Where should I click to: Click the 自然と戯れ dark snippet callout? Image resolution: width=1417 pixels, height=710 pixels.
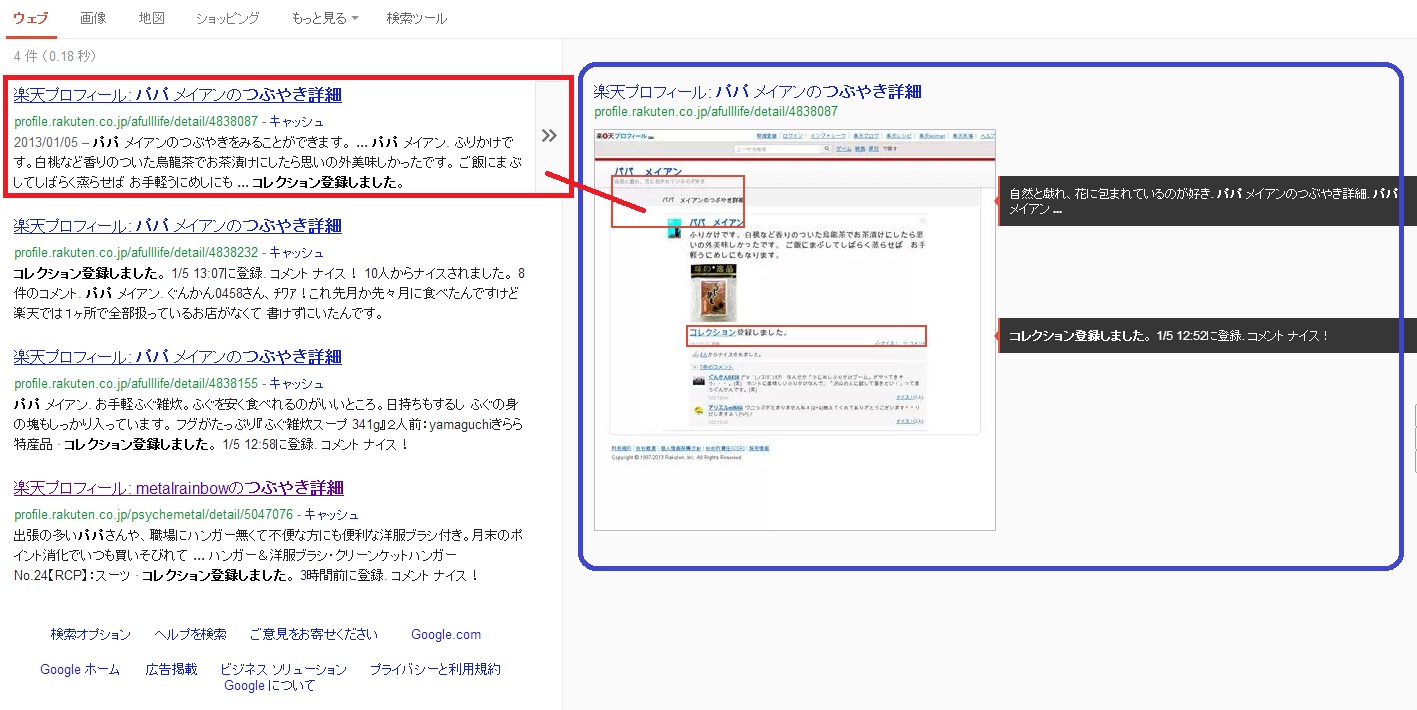tap(1206, 201)
